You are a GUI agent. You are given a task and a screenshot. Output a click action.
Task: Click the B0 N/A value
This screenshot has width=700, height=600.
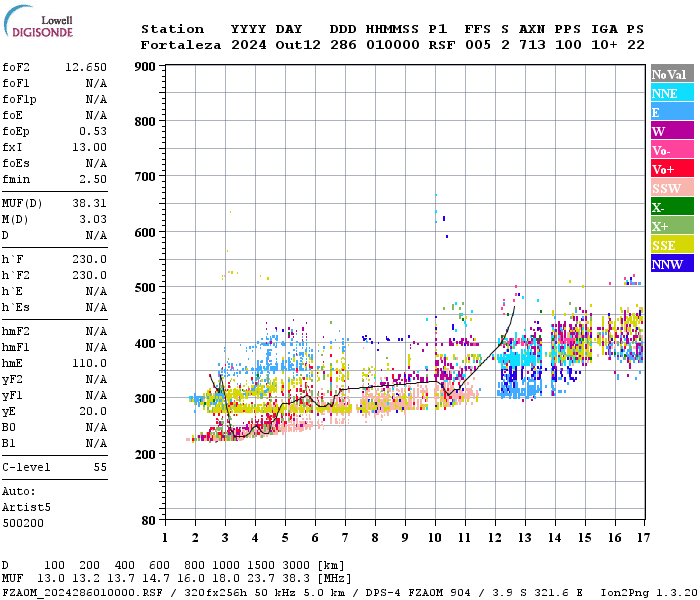pyautogui.click(x=96, y=428)
